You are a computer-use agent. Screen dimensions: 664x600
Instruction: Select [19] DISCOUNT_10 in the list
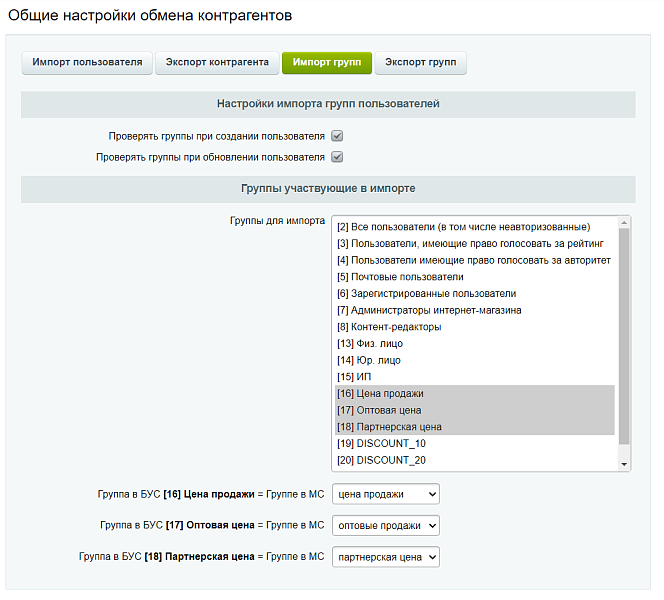point(380,443)
